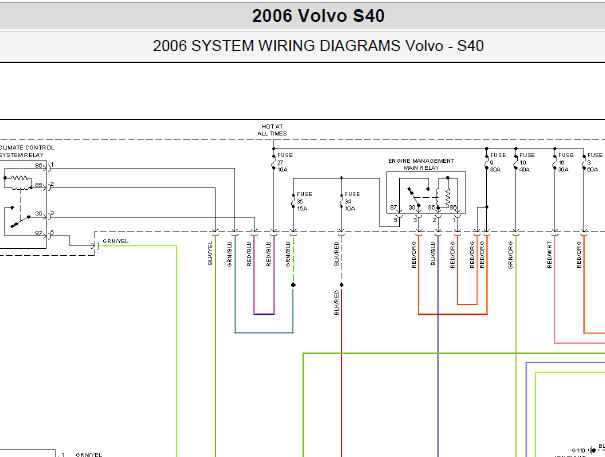Click terminal 85 inside Engine Management Main Relay
This screenshot has height=457, width=605.
click(431, 208)
